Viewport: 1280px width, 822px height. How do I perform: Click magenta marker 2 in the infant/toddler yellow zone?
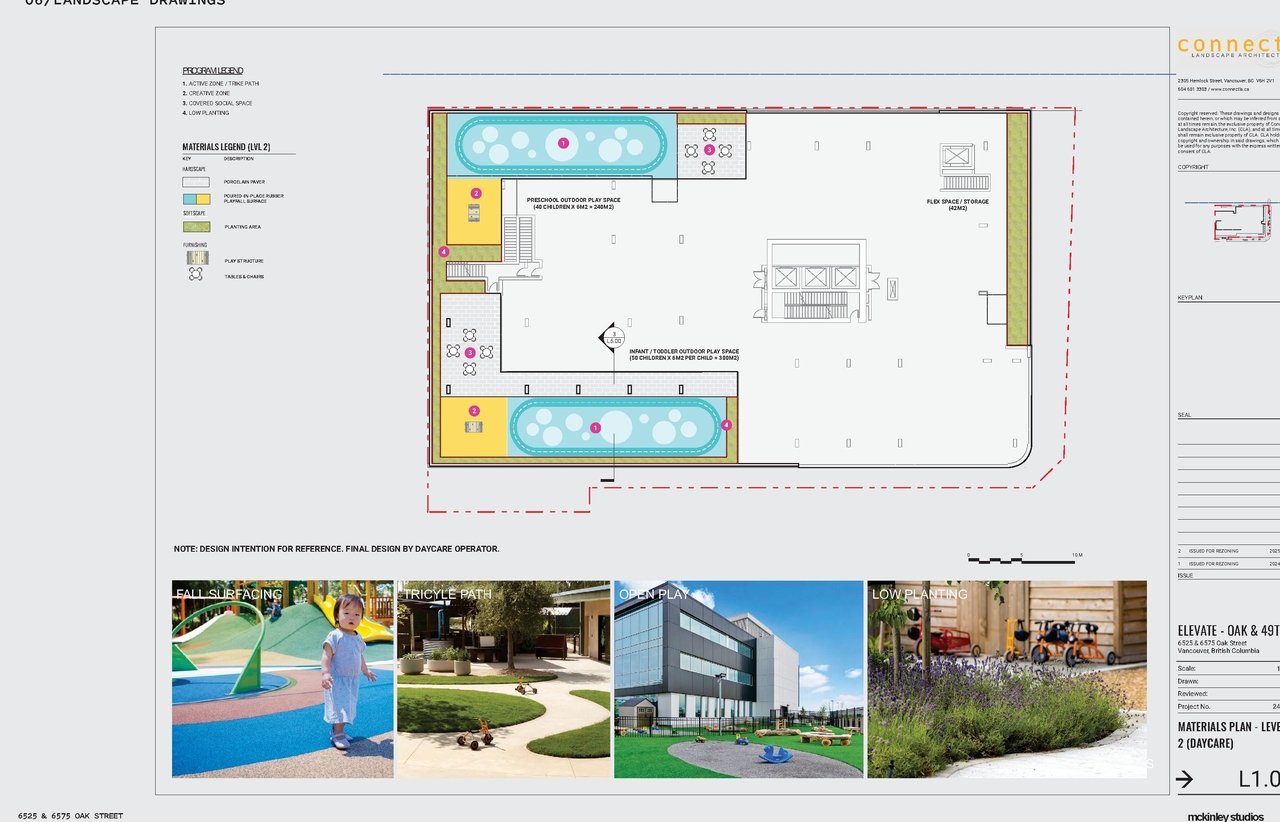click(475, 410)
